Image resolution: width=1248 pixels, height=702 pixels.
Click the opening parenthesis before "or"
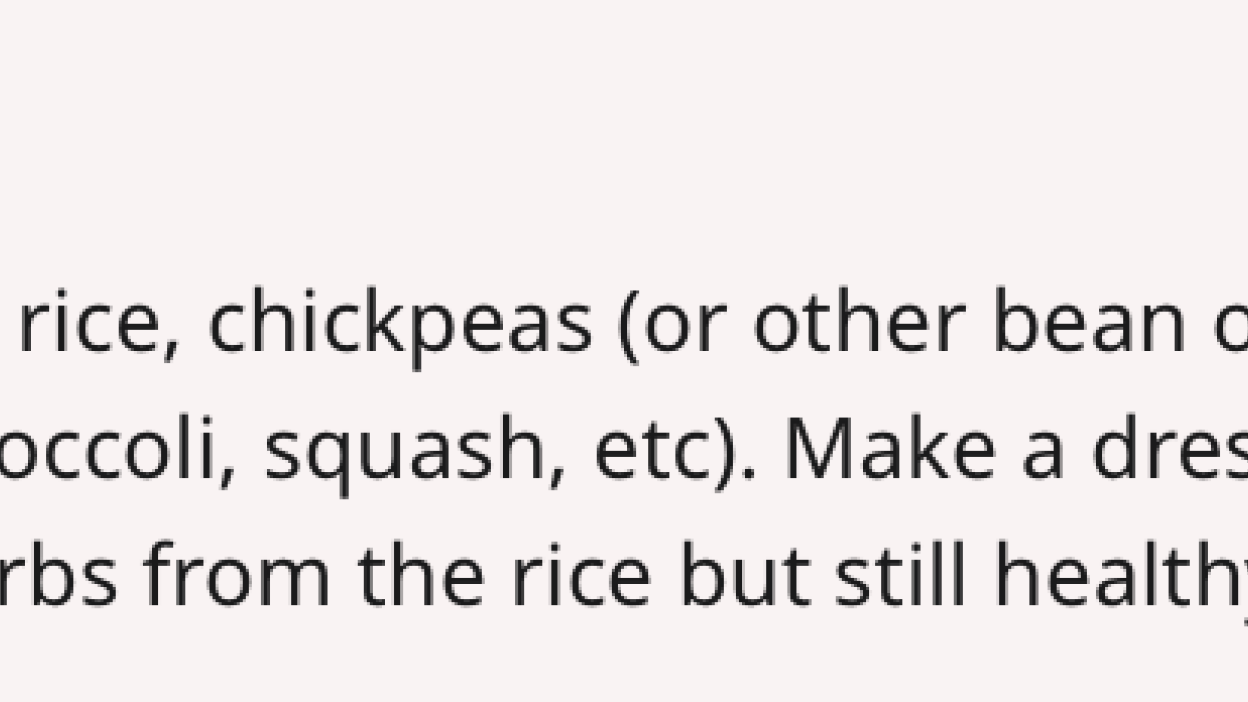pyautogui.click(x=628, y=327)
